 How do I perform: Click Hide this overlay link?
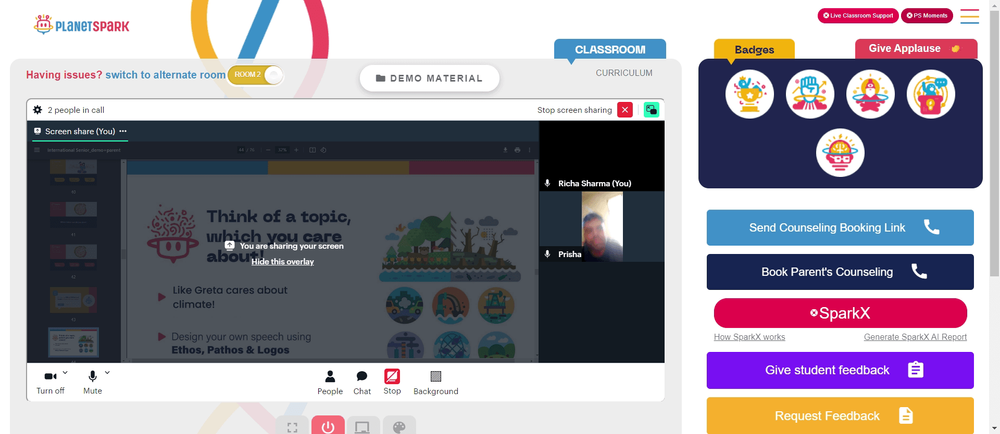tap(283, 261)
